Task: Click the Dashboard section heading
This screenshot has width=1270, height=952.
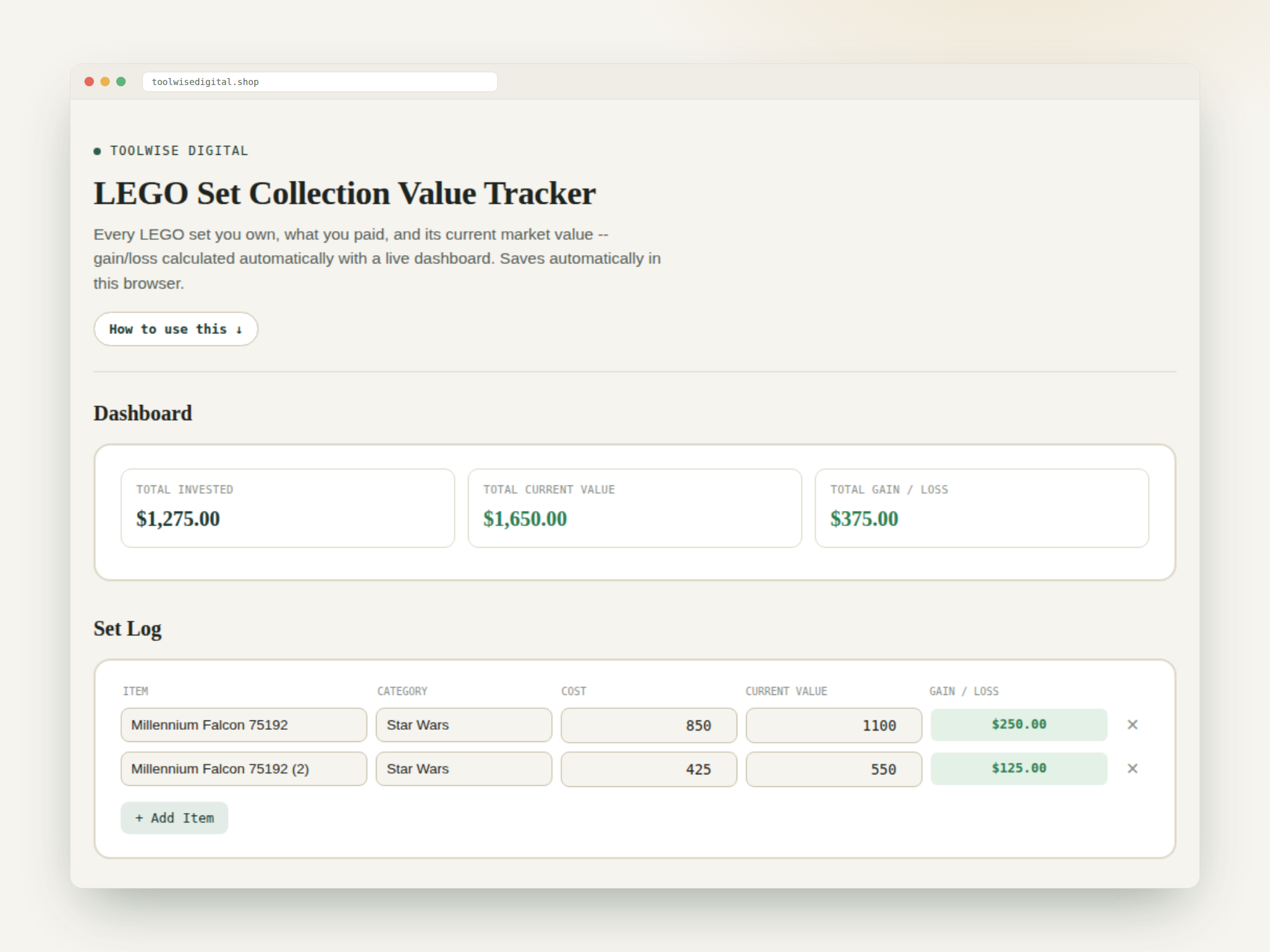Action: tap(143, 413)
